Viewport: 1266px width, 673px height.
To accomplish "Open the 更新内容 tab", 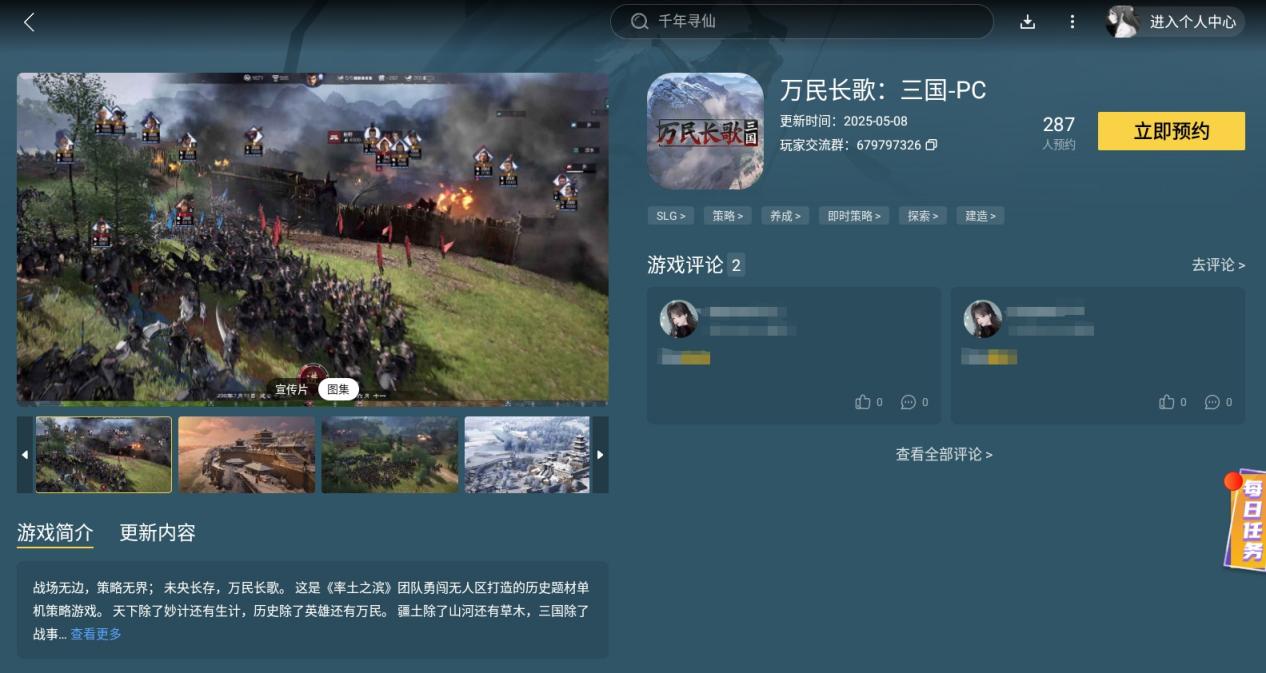I will [157, 532].
